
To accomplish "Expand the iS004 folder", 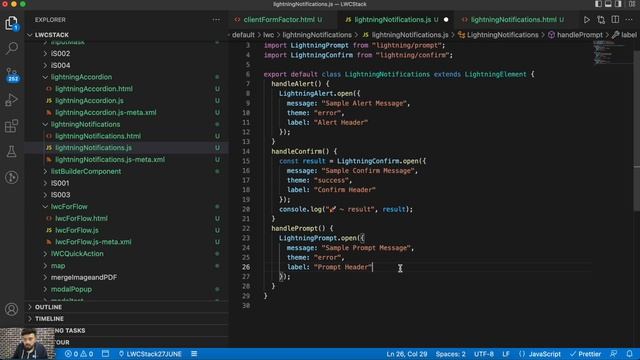I will pos(60,65).
